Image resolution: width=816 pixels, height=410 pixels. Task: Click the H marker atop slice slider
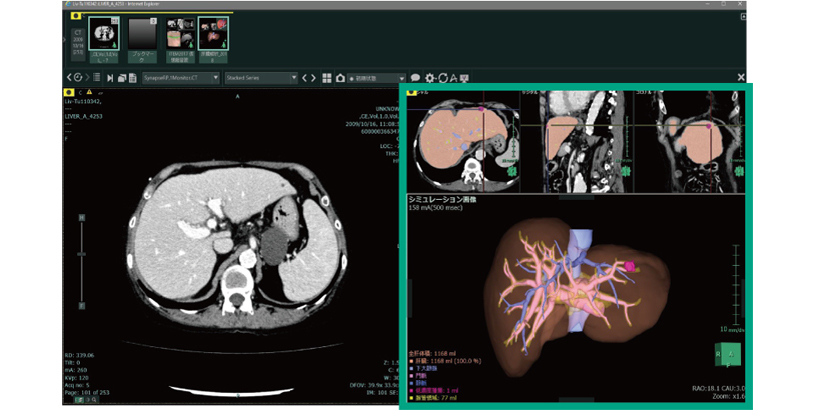click(82, 217)
